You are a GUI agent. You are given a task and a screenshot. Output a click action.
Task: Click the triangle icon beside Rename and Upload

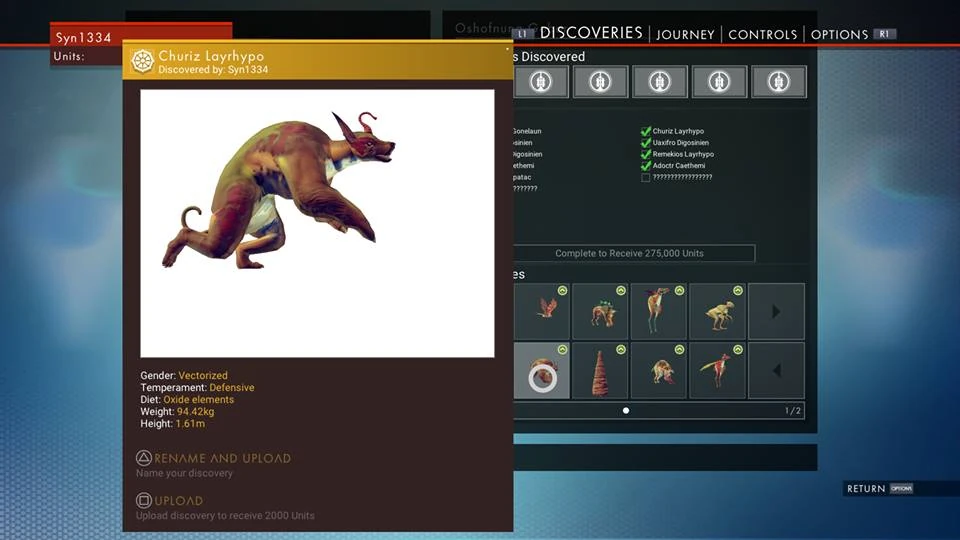point(143,458)
